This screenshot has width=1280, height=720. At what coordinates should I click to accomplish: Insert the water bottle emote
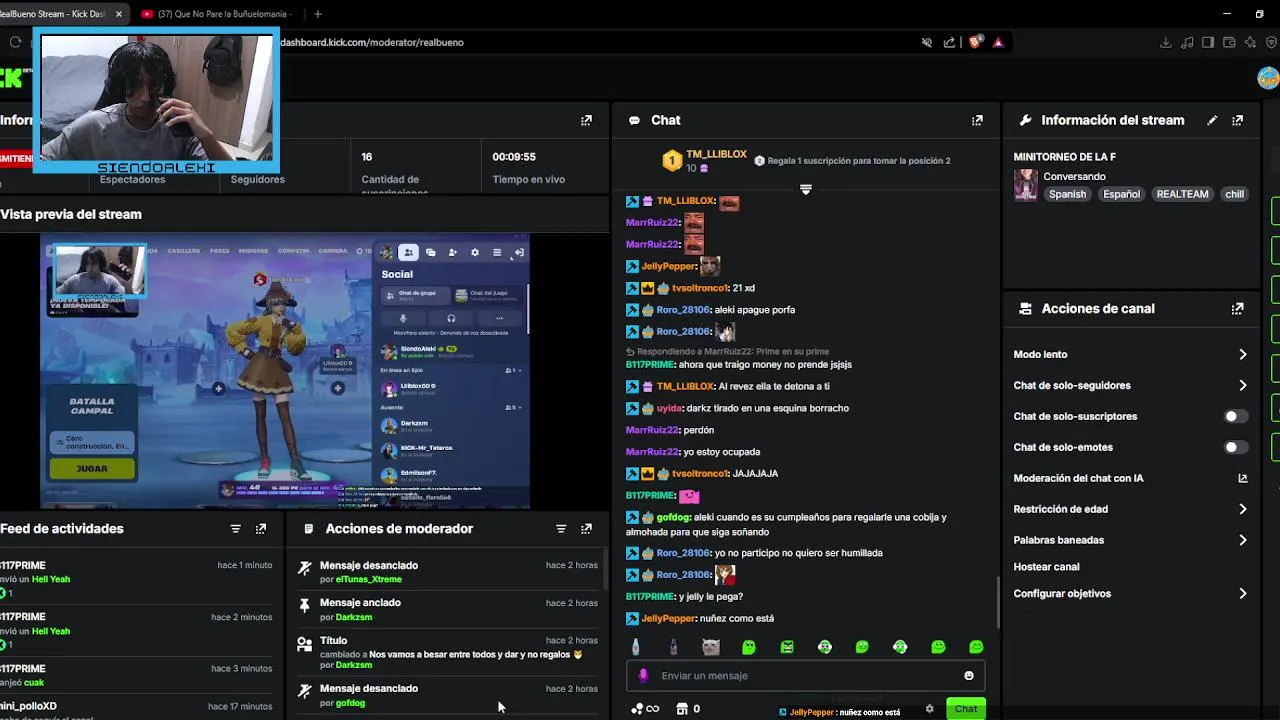635,647
